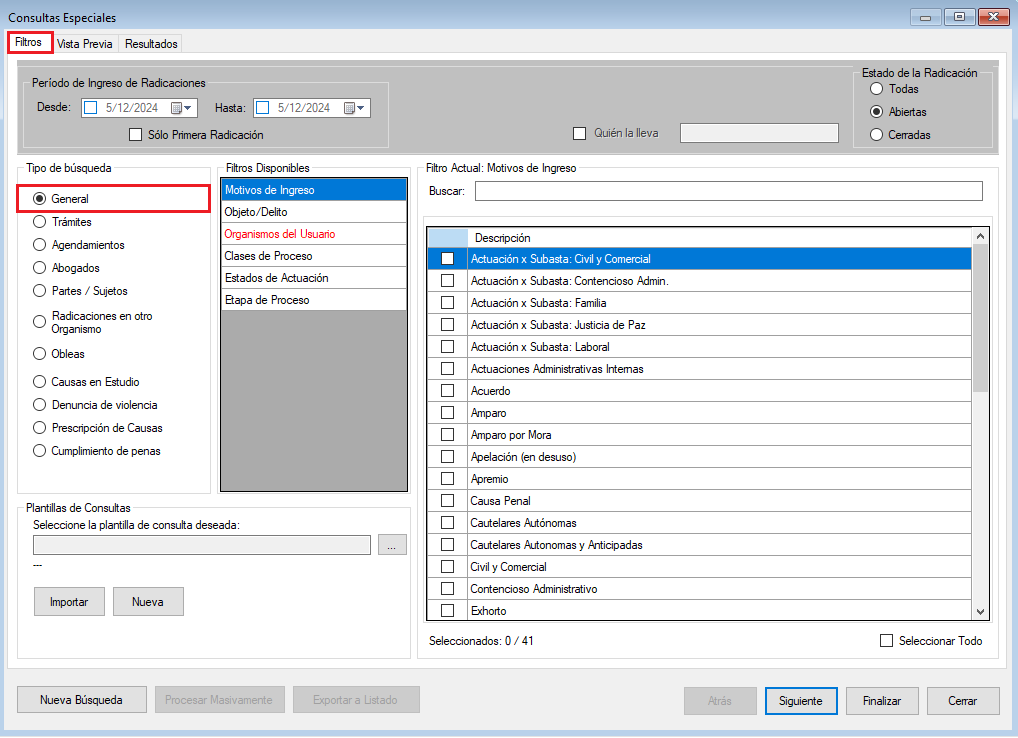Open the Resultados tab
Screen dimensions: 1018x738
click(x=151, y=44)
